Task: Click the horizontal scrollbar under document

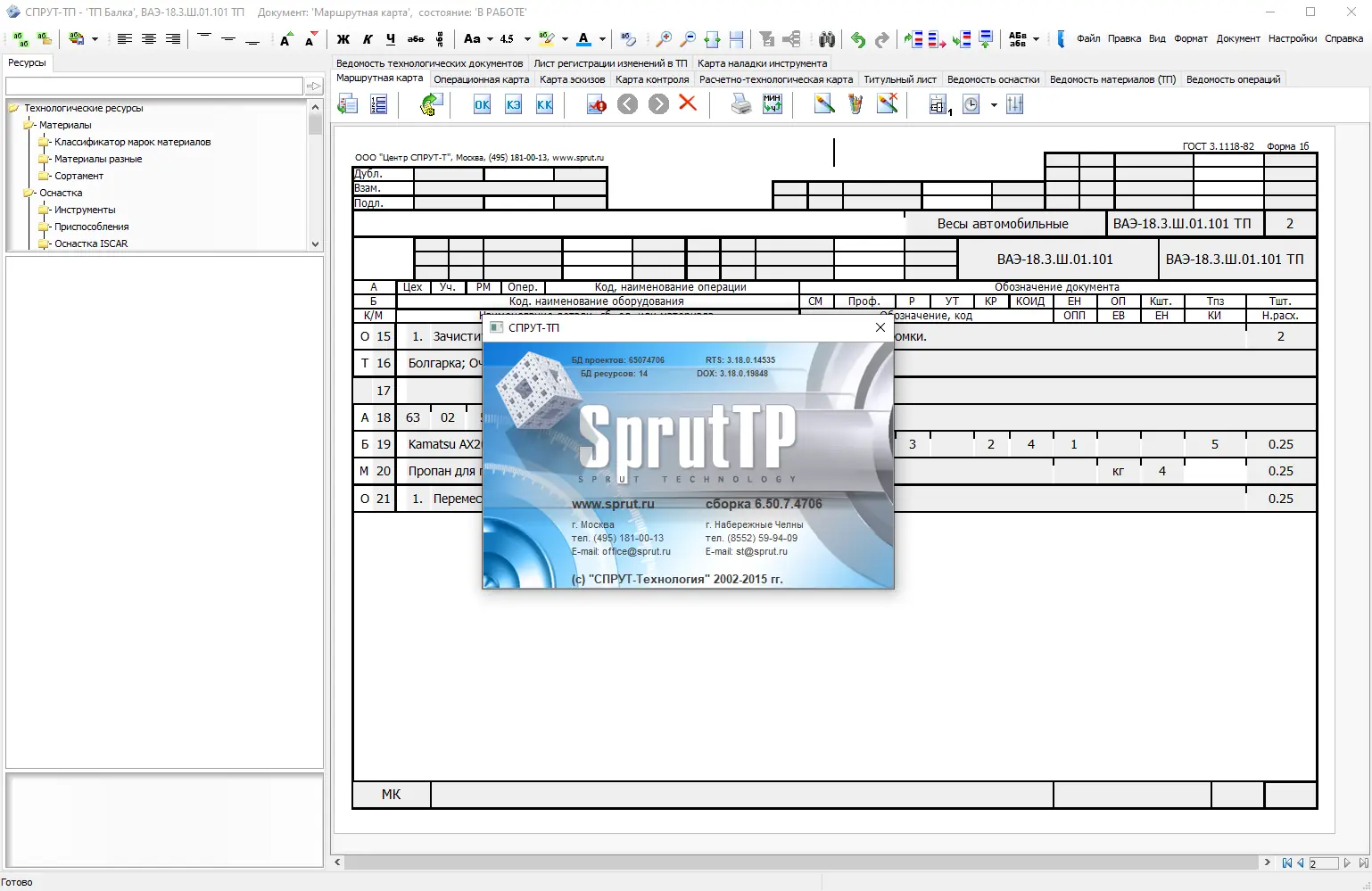Action: point(803,862)
